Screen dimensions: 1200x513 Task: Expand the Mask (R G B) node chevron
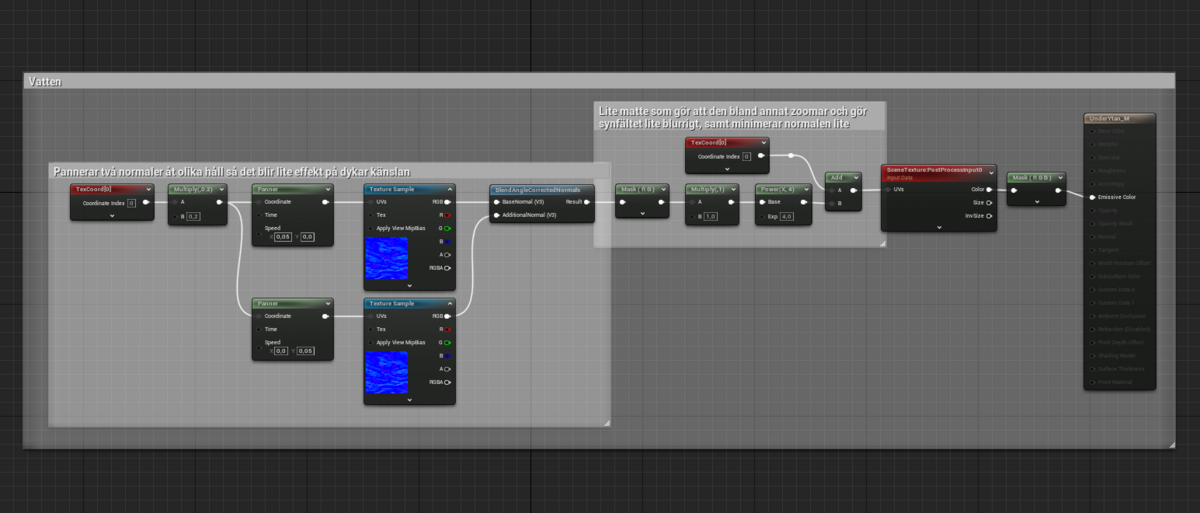click(1036, 201)
